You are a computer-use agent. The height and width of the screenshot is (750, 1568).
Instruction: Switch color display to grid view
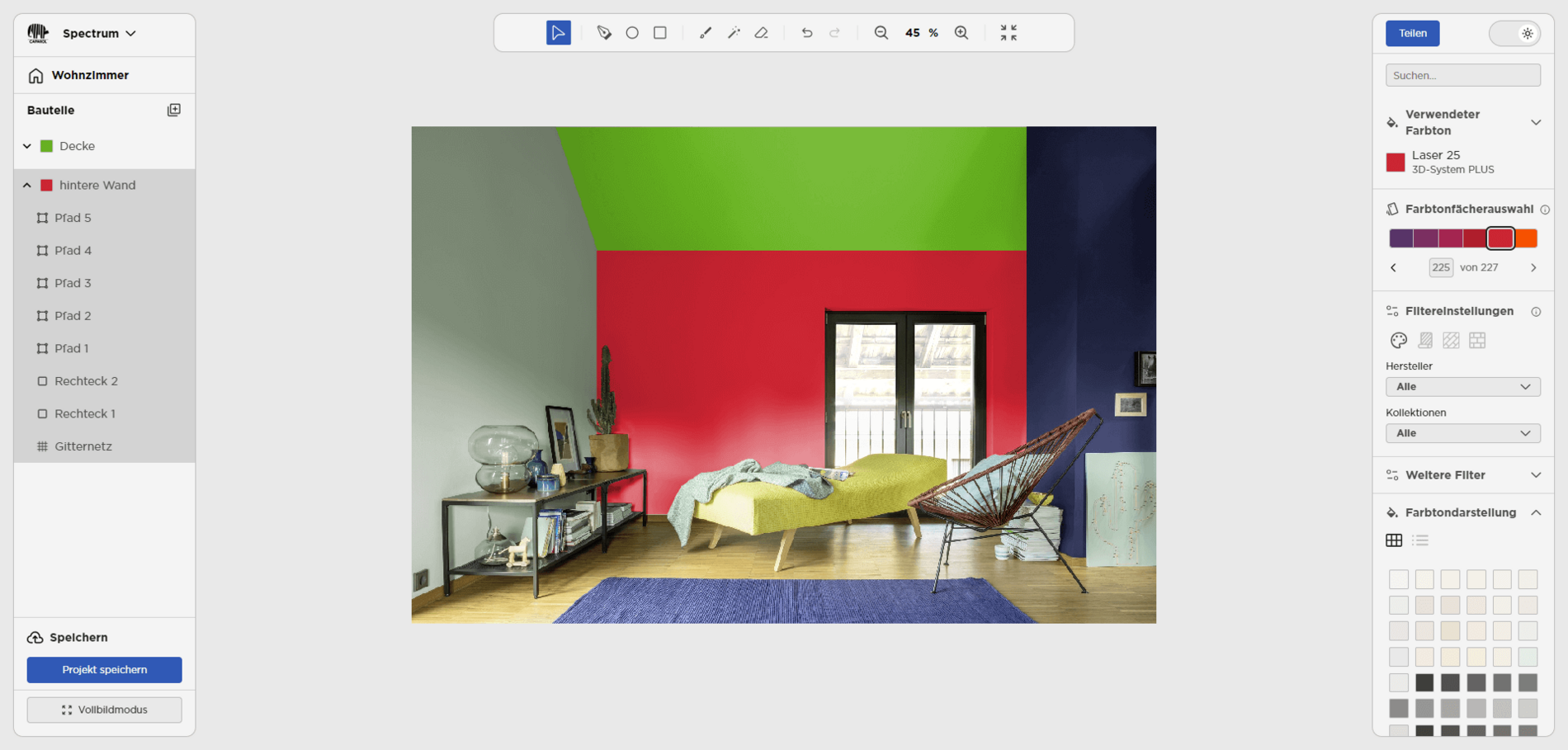coord(1394,540)
